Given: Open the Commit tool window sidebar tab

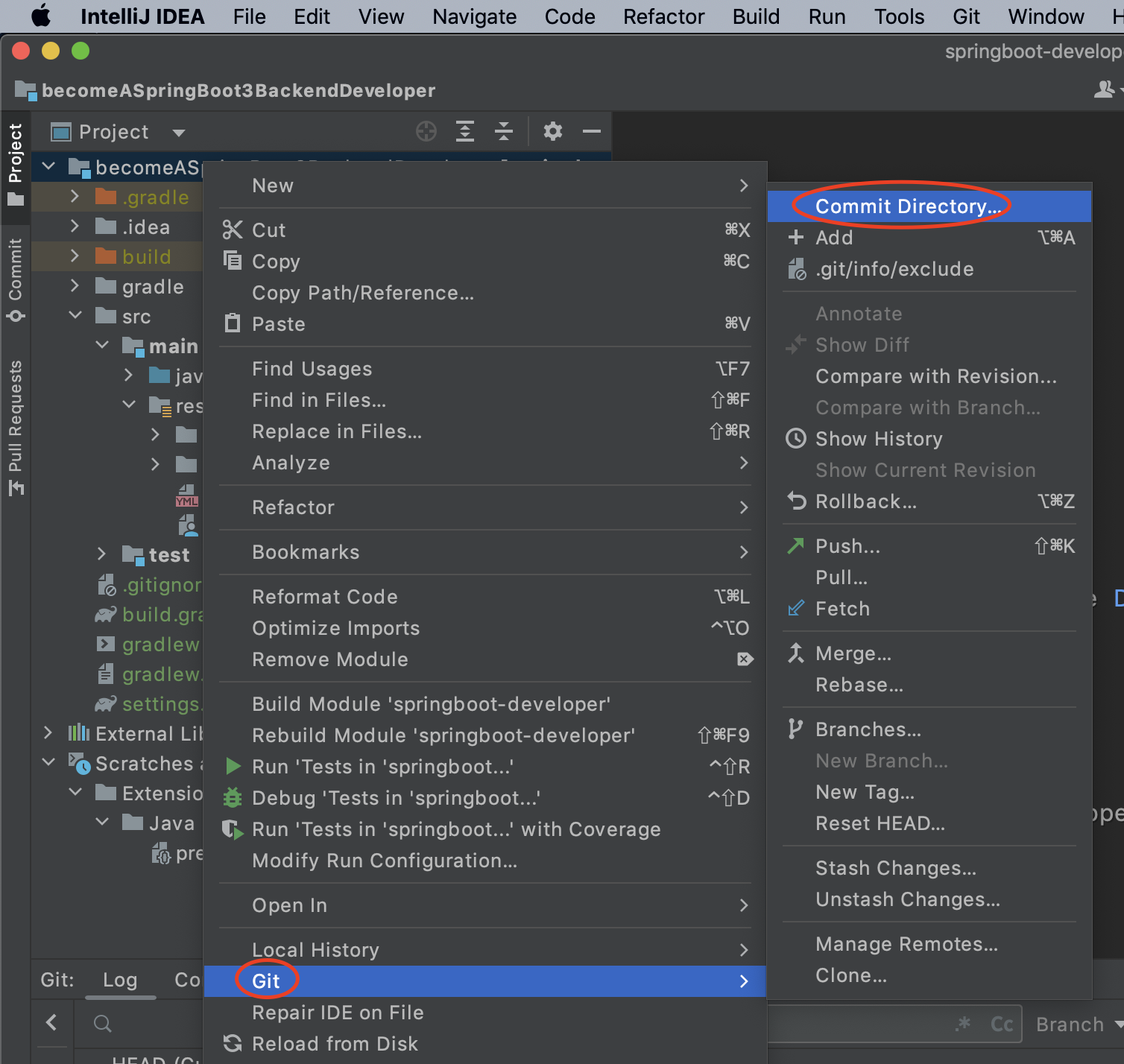Looking at the screenshot, I should tap(16, 281).
